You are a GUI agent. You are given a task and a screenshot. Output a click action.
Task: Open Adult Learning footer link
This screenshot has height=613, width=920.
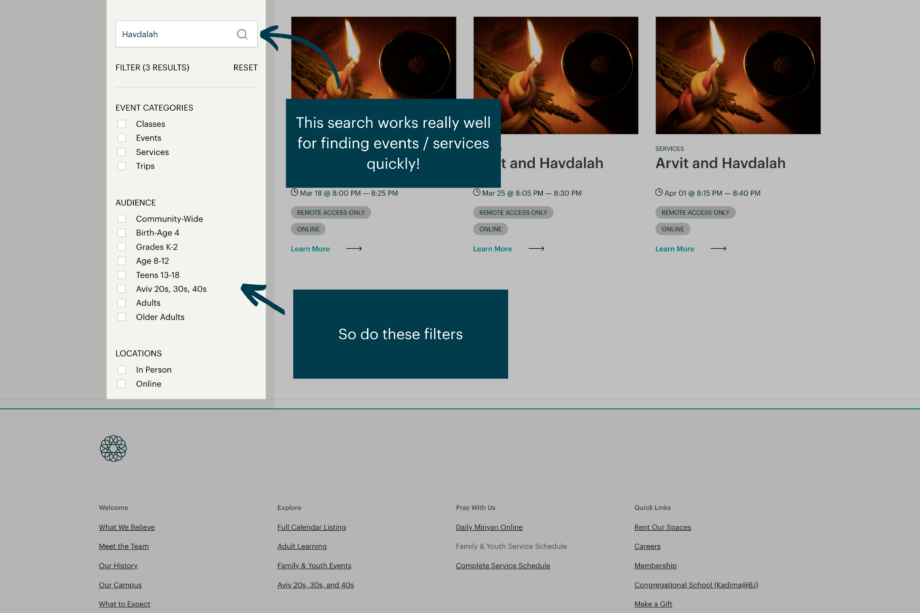[x=302, y=546]
